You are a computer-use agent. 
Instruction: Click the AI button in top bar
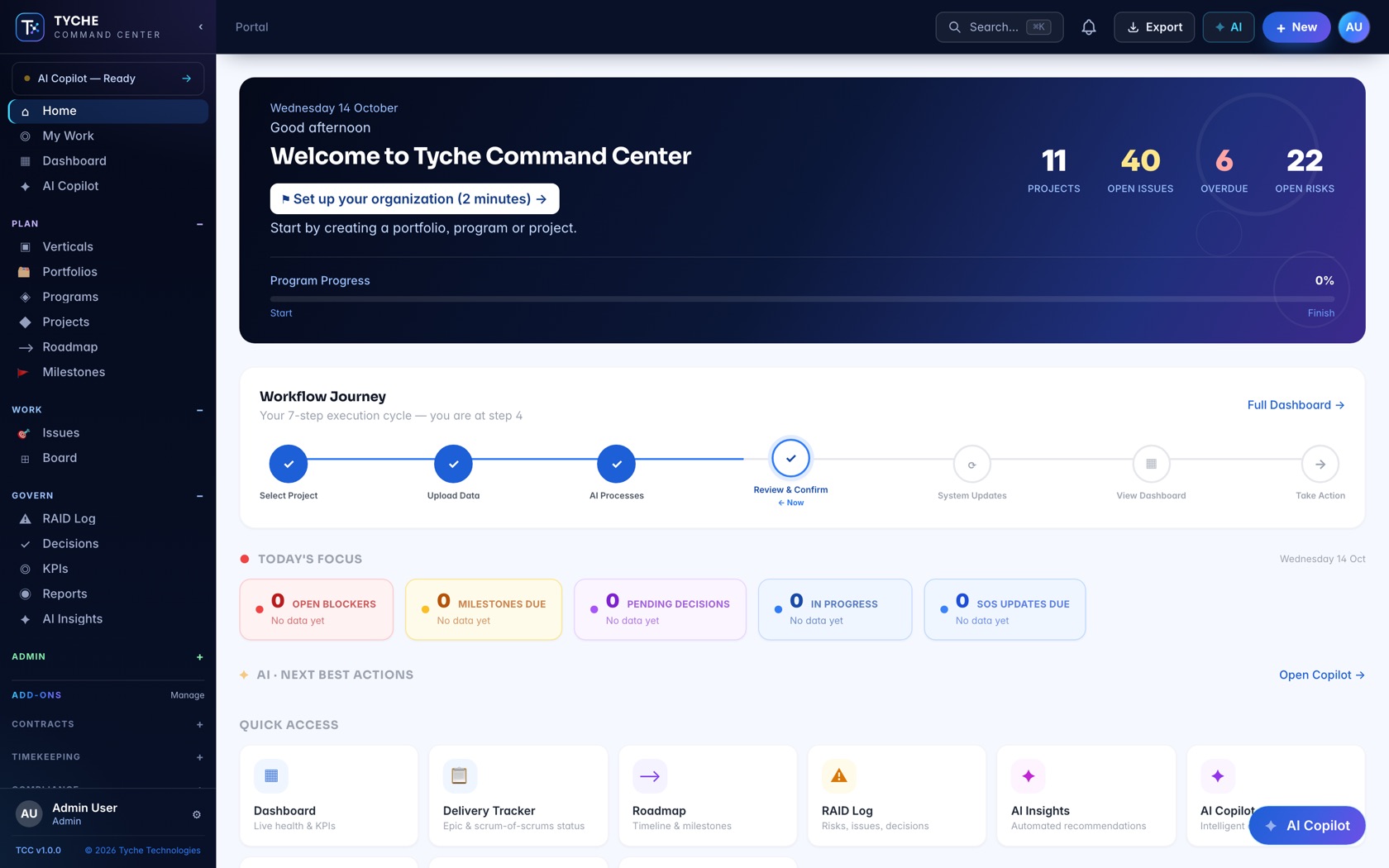tap(1228, 27)
